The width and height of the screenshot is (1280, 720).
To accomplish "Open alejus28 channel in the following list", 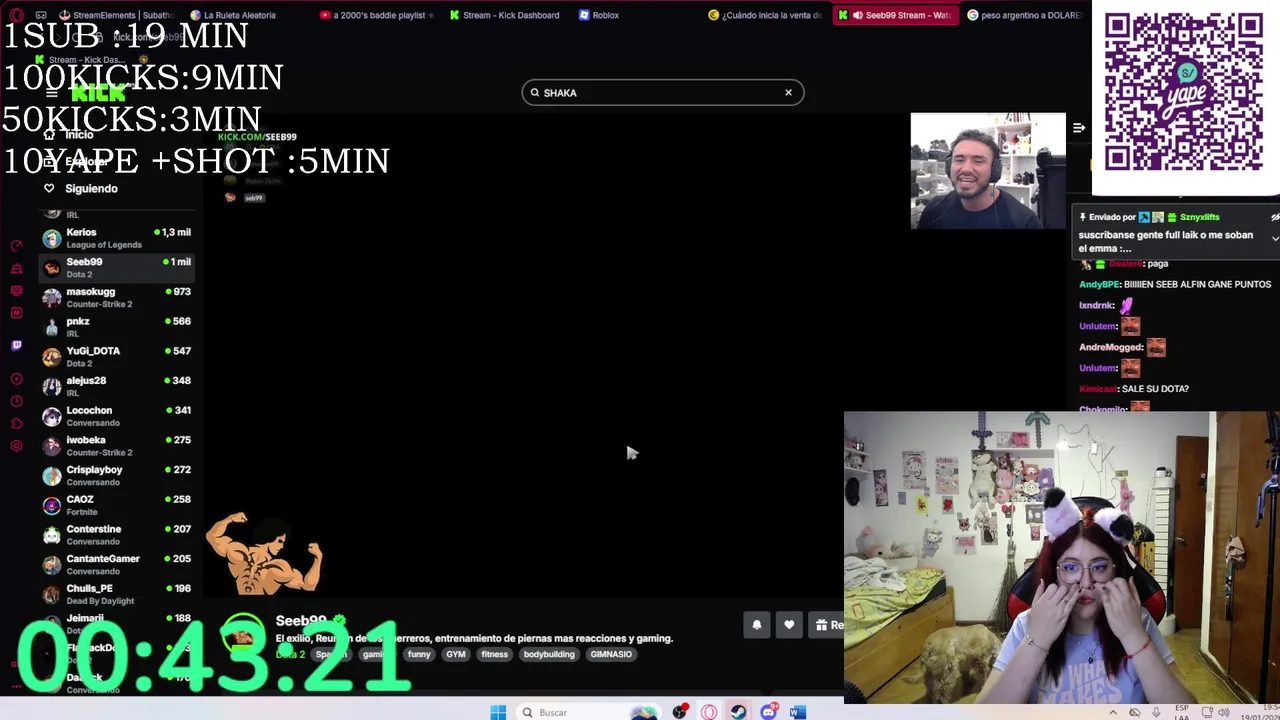I will [x=116, y=386].
